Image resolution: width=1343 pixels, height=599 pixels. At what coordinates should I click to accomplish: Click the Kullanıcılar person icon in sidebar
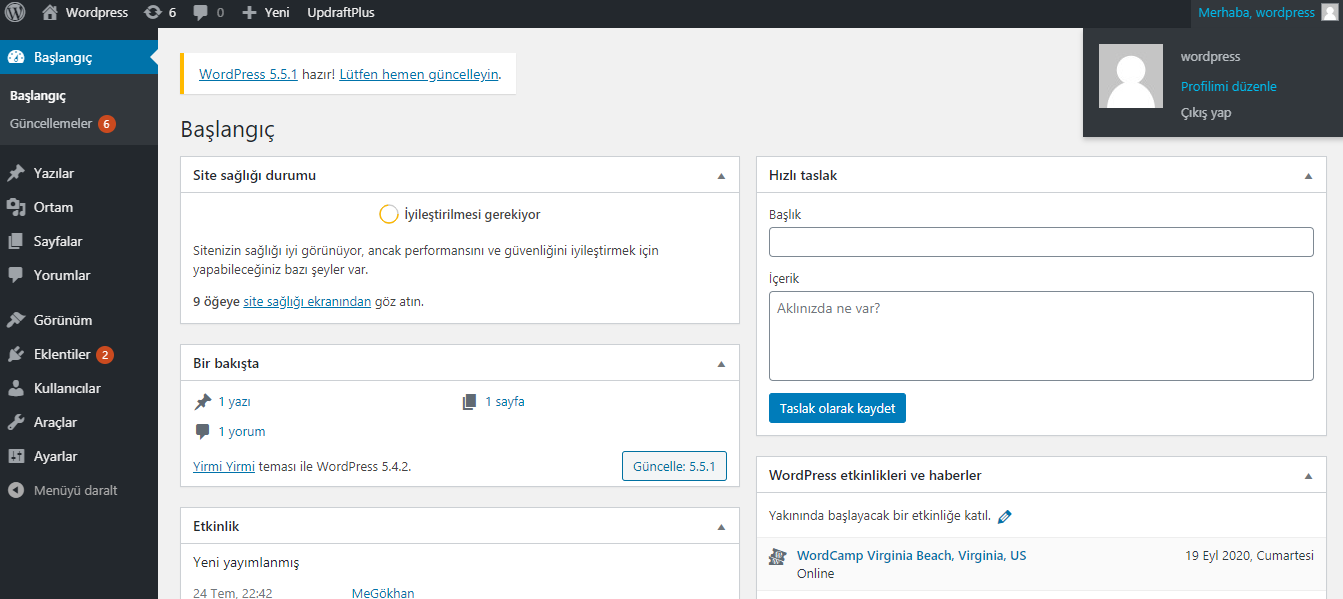(x=16, y=388)
